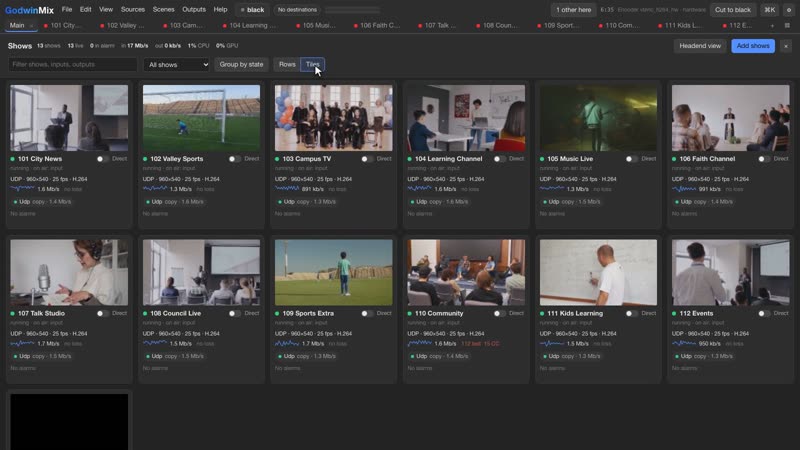Click the Add shows button
The image size is (800, 450).
pos(753,46)
